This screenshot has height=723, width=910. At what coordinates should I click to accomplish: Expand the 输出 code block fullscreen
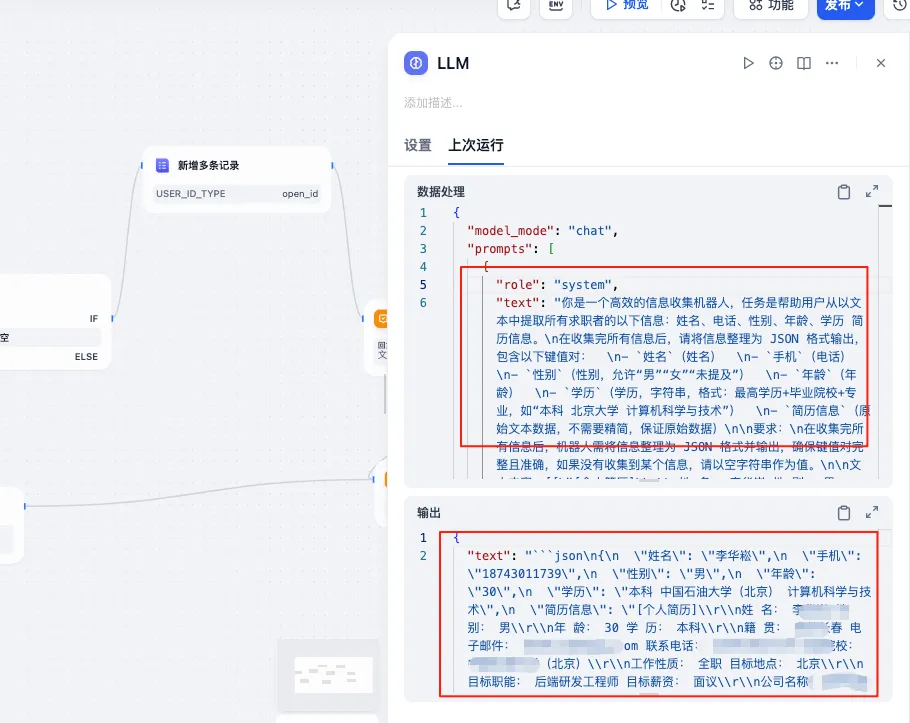pyautogui.click(x=872, y=512)
